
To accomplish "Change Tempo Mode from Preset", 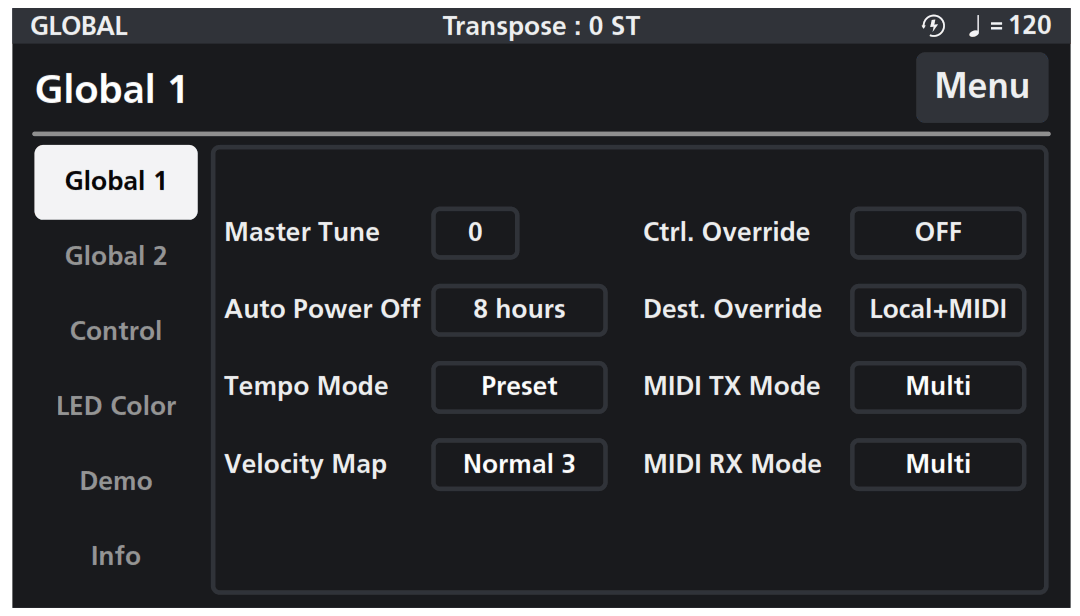I will (519, 387).
